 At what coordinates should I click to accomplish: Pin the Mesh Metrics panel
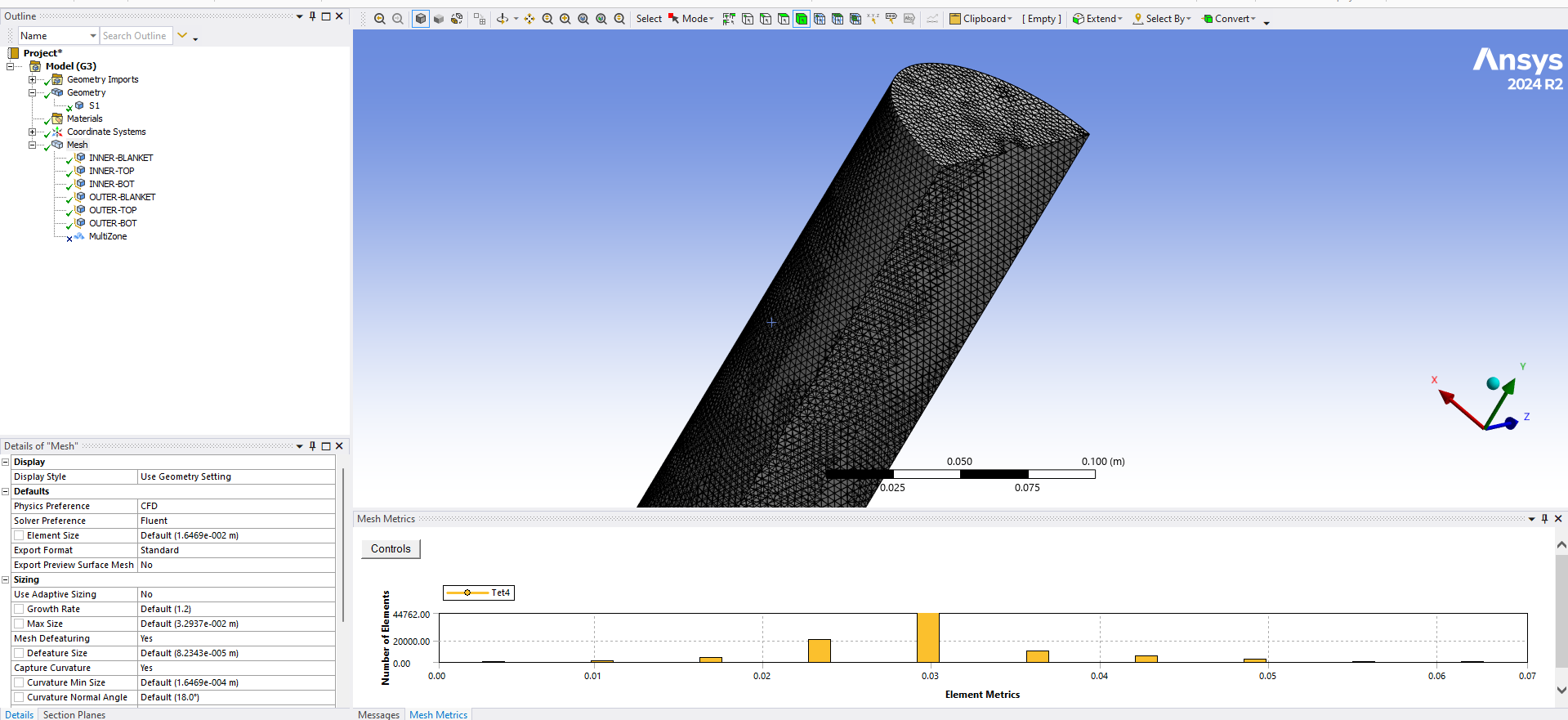pos(1544,519)
